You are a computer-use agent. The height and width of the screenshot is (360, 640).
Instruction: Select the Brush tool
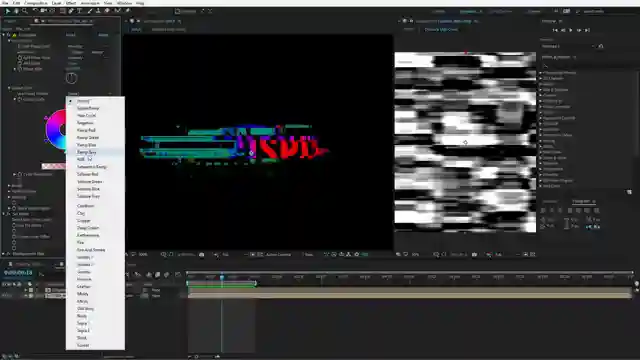pos(89,11)
